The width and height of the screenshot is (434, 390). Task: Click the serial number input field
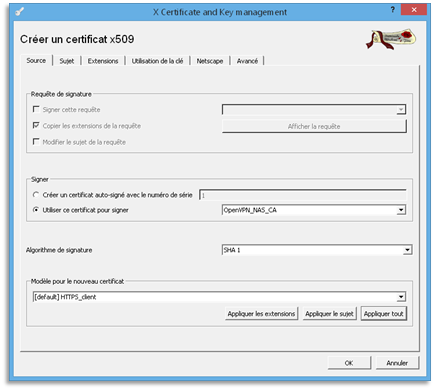pyautogui.click(x=303, y=195)
